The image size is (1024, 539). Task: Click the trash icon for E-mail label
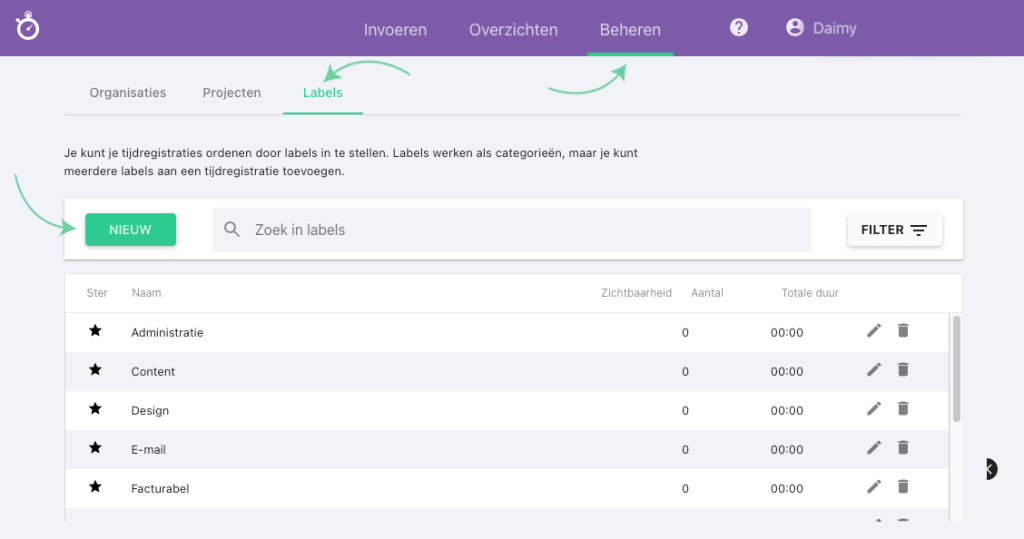click(903, 448)
